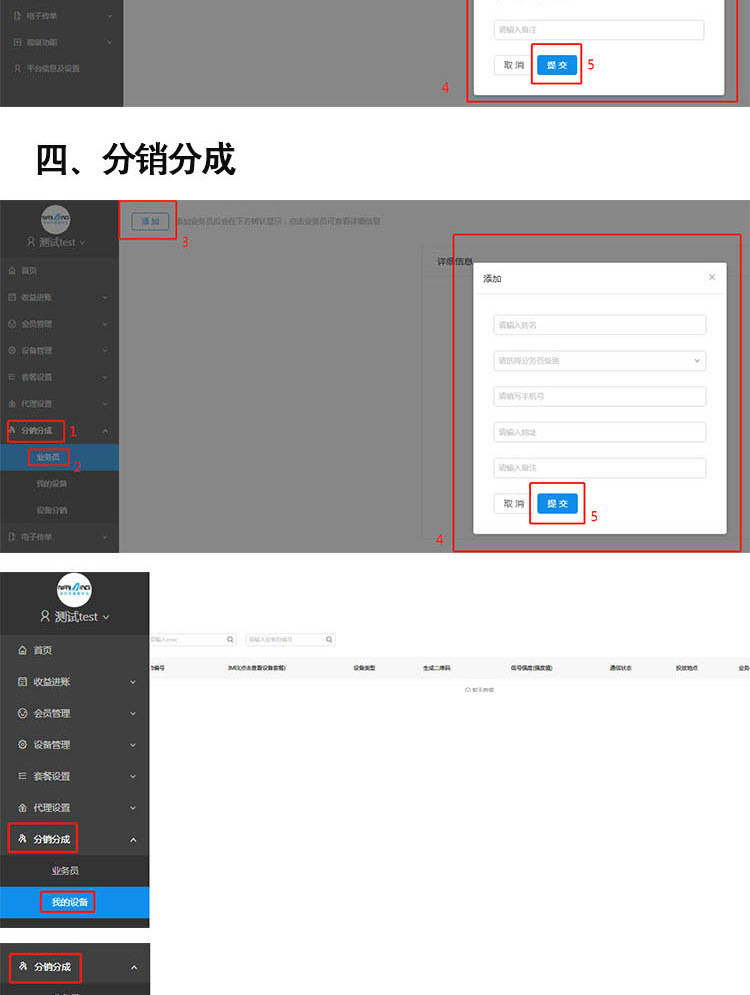
Task: Click logo avatar in dimmed middle sidebar
Action: pyautogui.click(x=56, y=220)
